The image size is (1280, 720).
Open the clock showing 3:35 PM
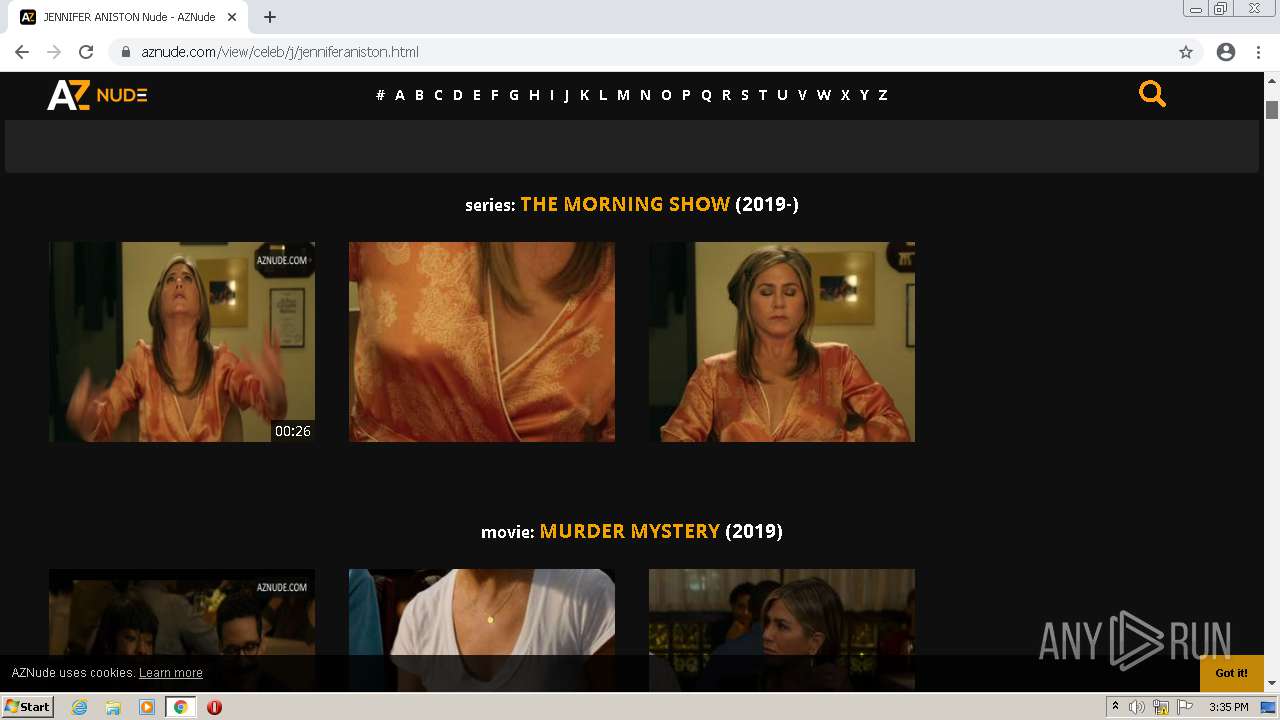[1228, 707]
